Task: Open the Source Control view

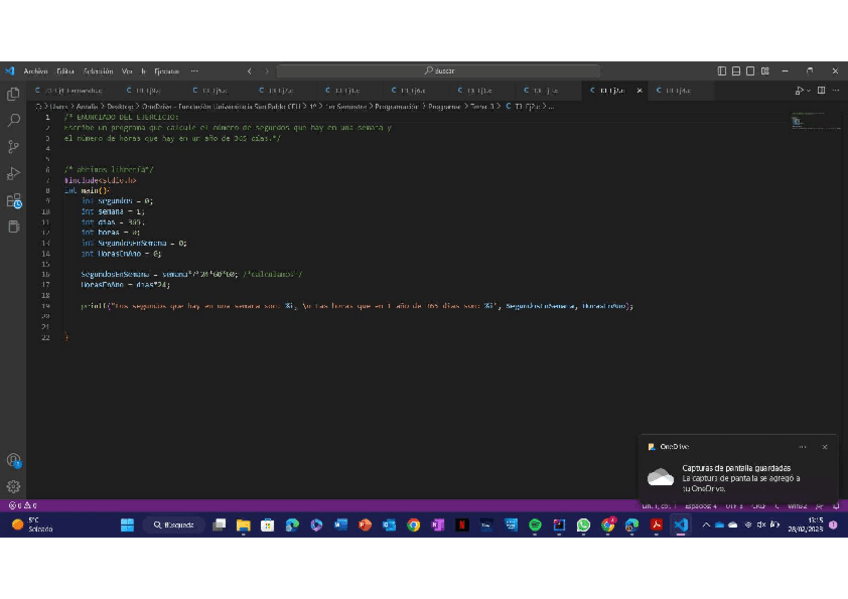Action: pos(13,147)
